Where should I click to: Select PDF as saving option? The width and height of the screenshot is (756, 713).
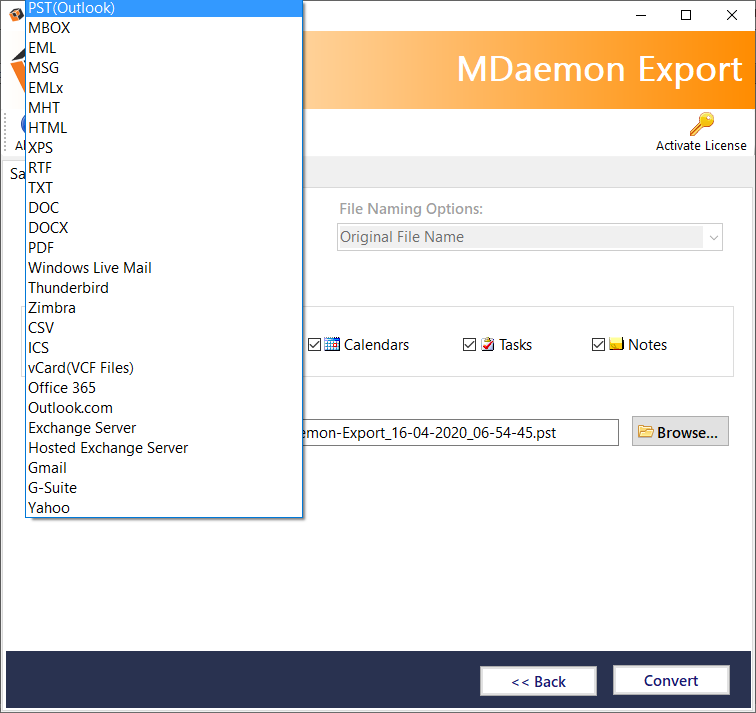point(164,248)
